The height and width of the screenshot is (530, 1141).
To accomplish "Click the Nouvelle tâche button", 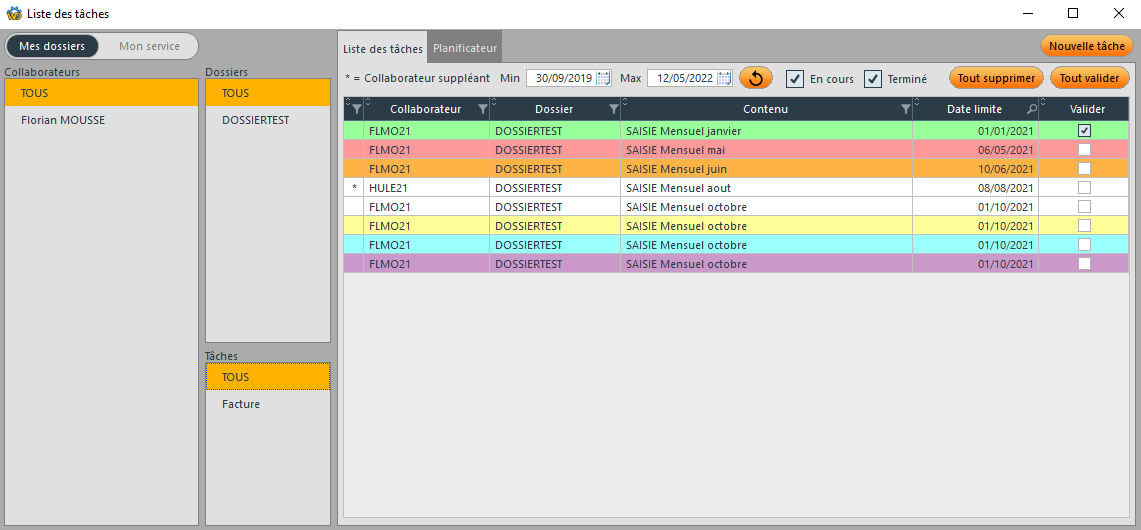I will [x=1086, y=46].
